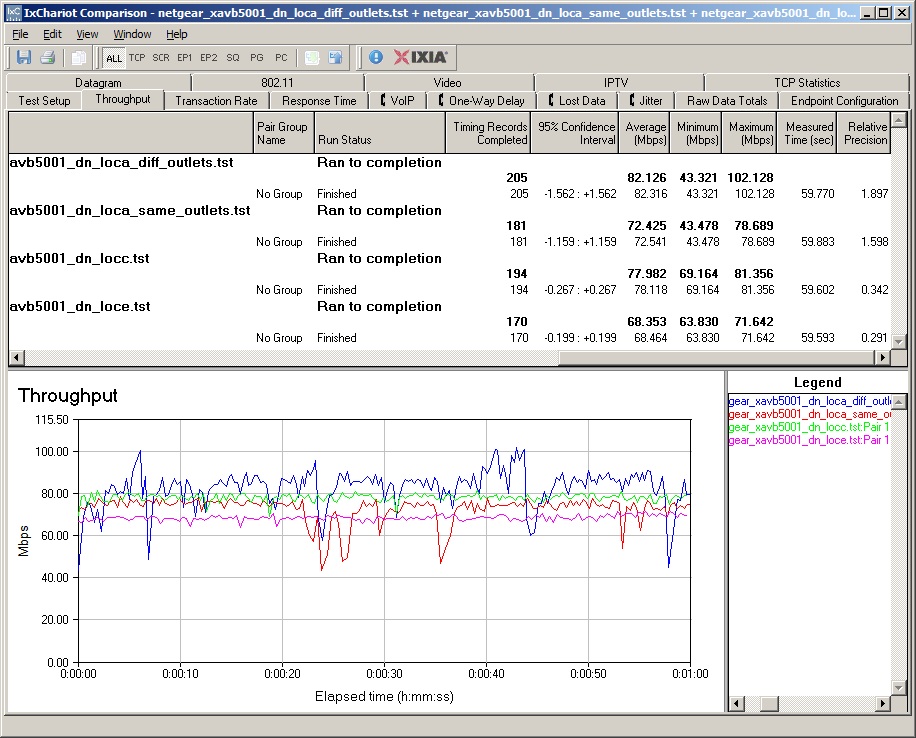The width and height of the screenshot is (916, 738).
Task: Click the table scroll down arrow
Action: (898, 342)
